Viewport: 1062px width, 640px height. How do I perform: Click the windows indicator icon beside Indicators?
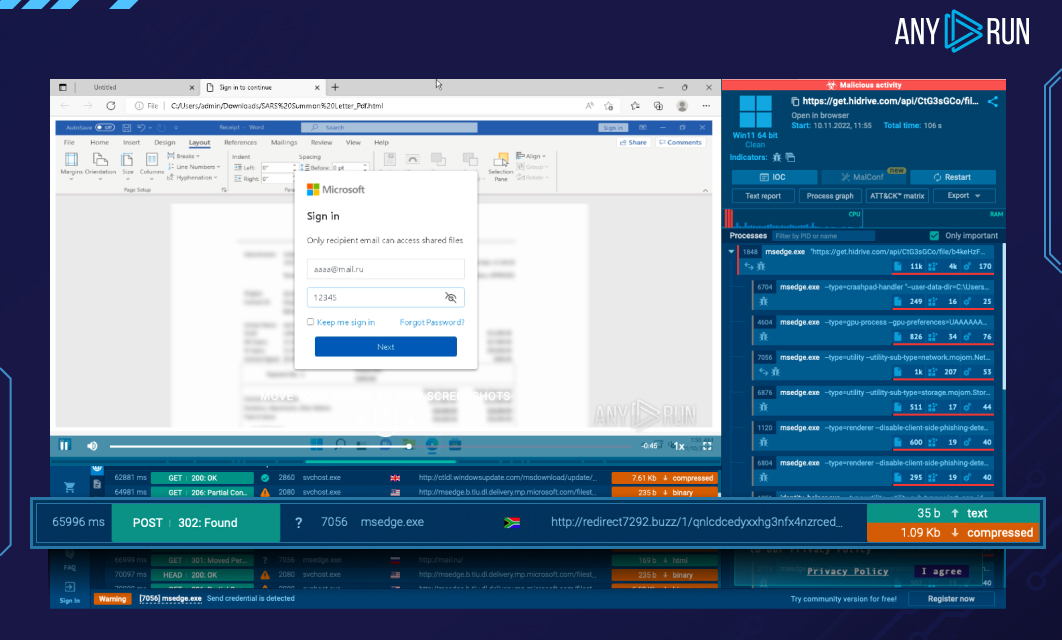[790, 157]
